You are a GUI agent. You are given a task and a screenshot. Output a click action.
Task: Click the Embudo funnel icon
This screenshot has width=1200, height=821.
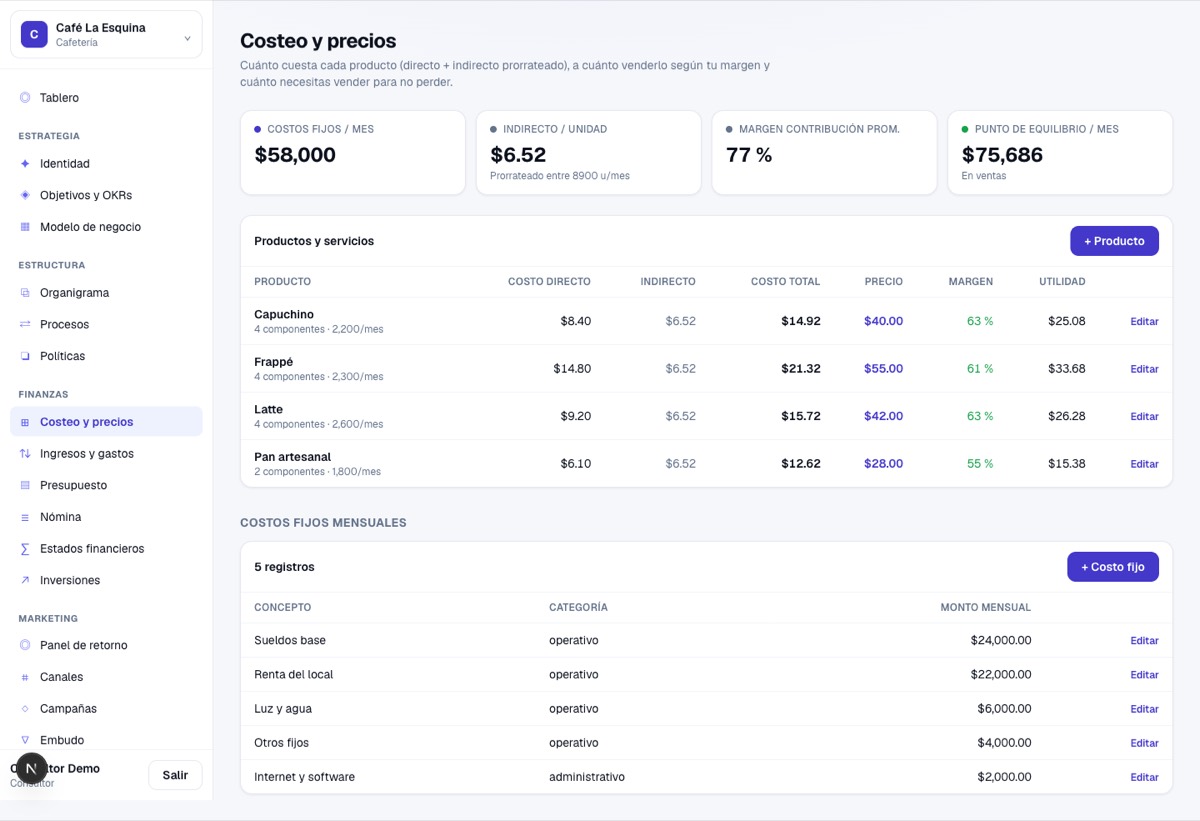pos(25,740)
